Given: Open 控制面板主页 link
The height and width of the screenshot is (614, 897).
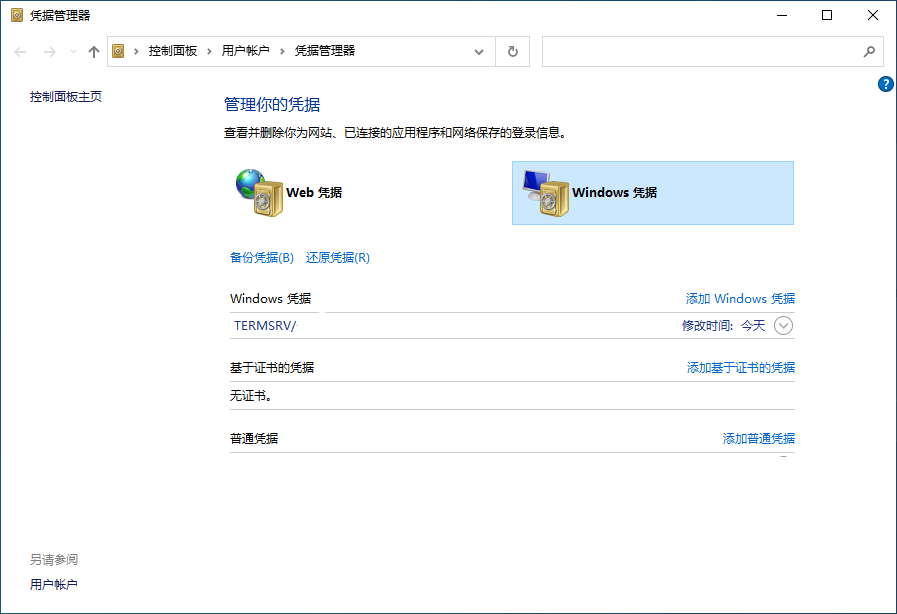Looking at the screenshot, I should 66,97.
